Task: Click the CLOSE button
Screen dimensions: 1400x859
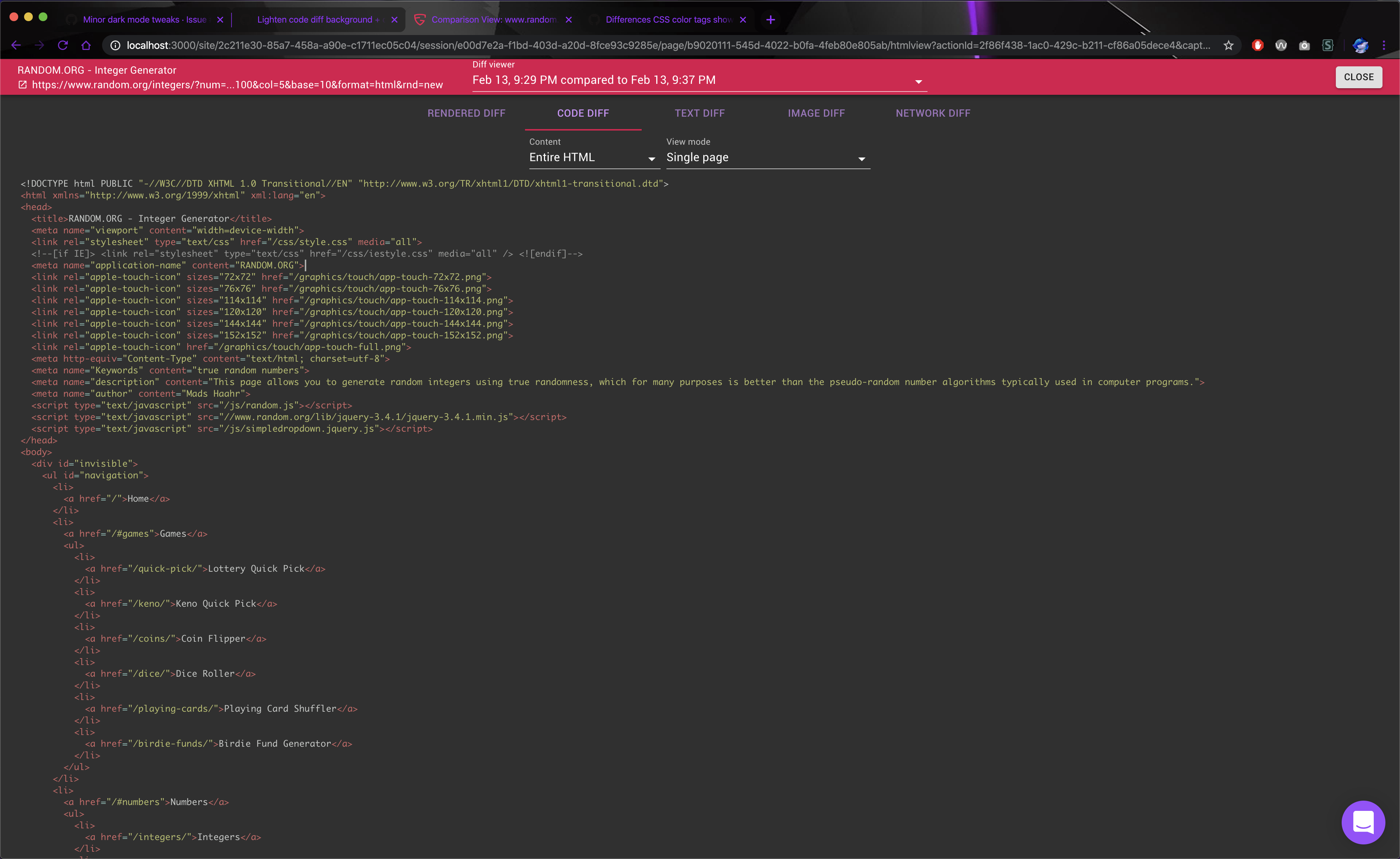Action: click(x=1358, y=77)
